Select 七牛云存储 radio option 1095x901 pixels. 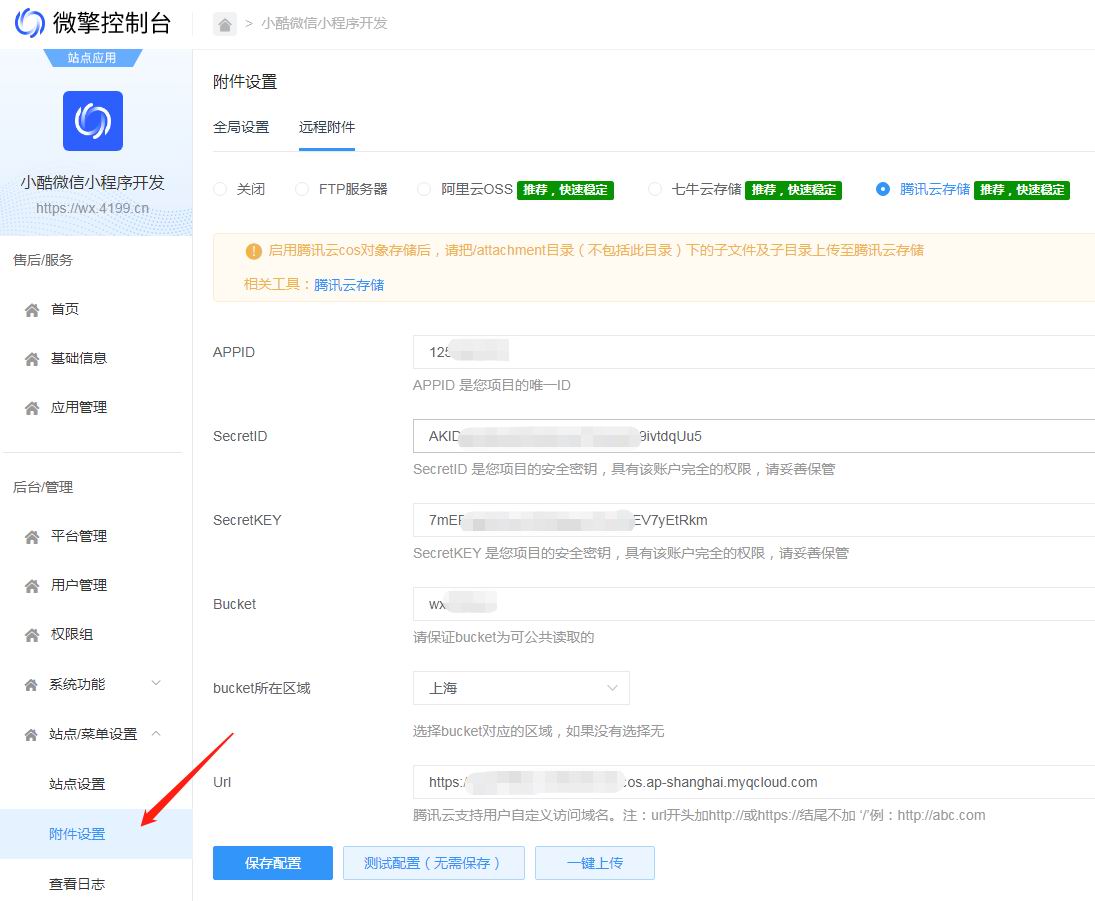[654, 189]
